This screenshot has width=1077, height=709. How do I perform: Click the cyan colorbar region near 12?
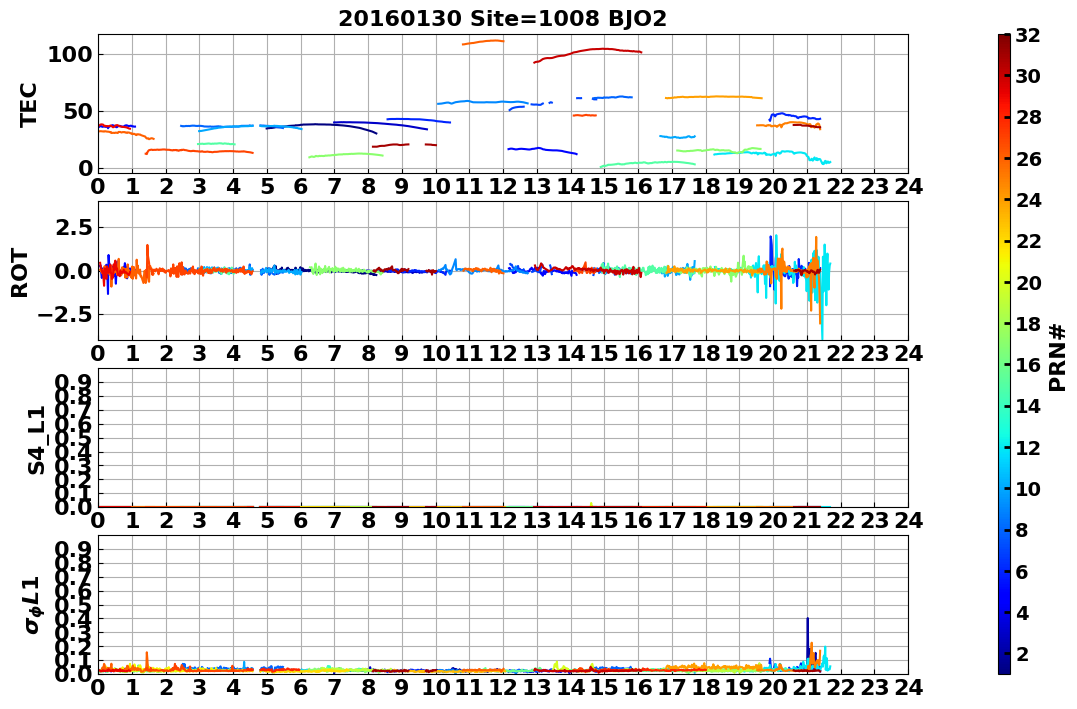pos(1004,447)
